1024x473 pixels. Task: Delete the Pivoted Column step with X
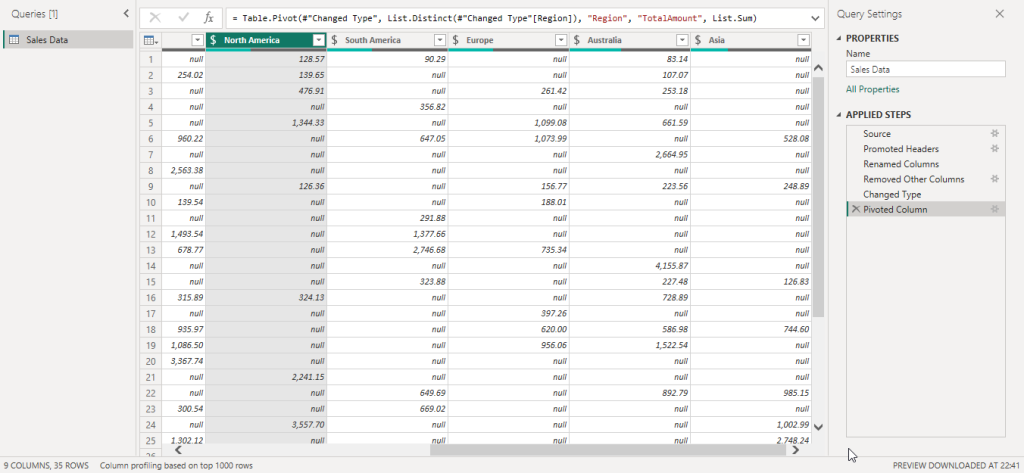click(856, 209)
